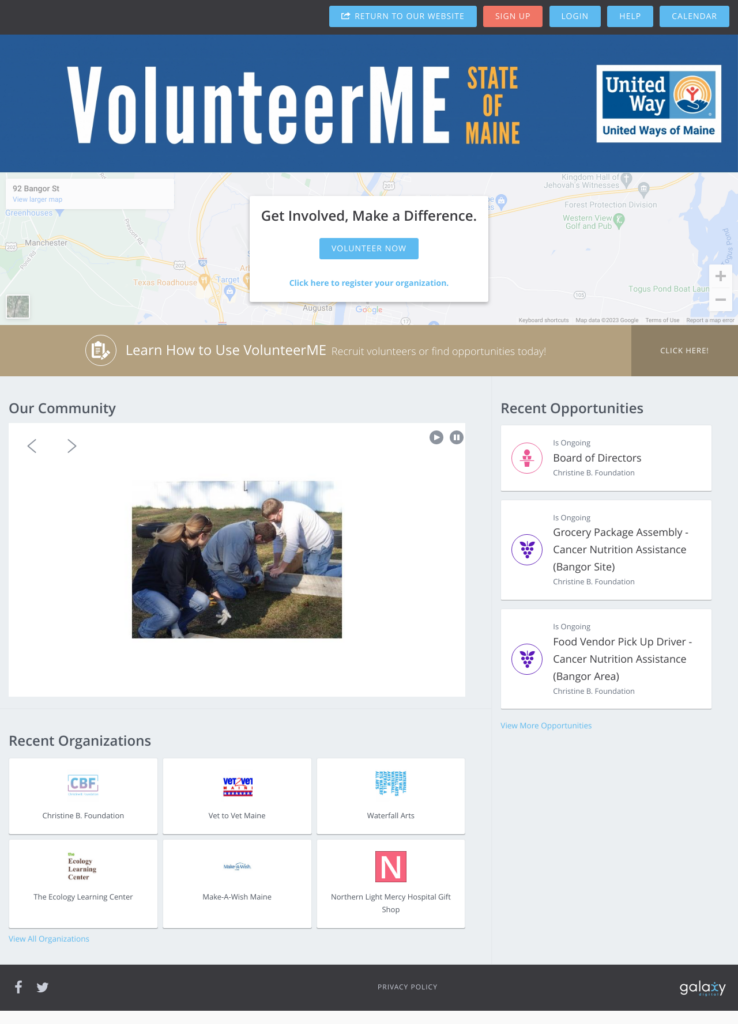
Task: Click Keyboard shortcuts on the map
Action: (543, 320)
